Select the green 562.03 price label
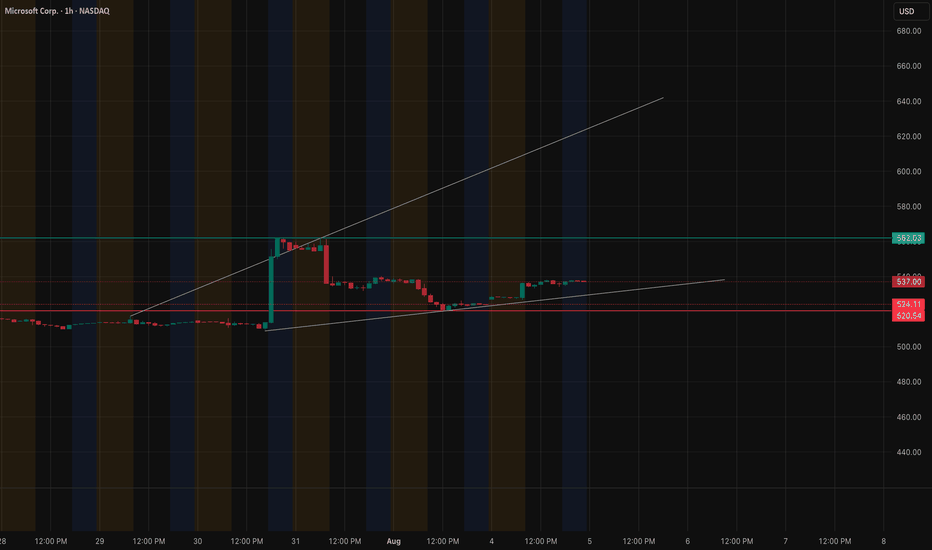This screenshot has width=932, height=550. [x=908, y=238]
